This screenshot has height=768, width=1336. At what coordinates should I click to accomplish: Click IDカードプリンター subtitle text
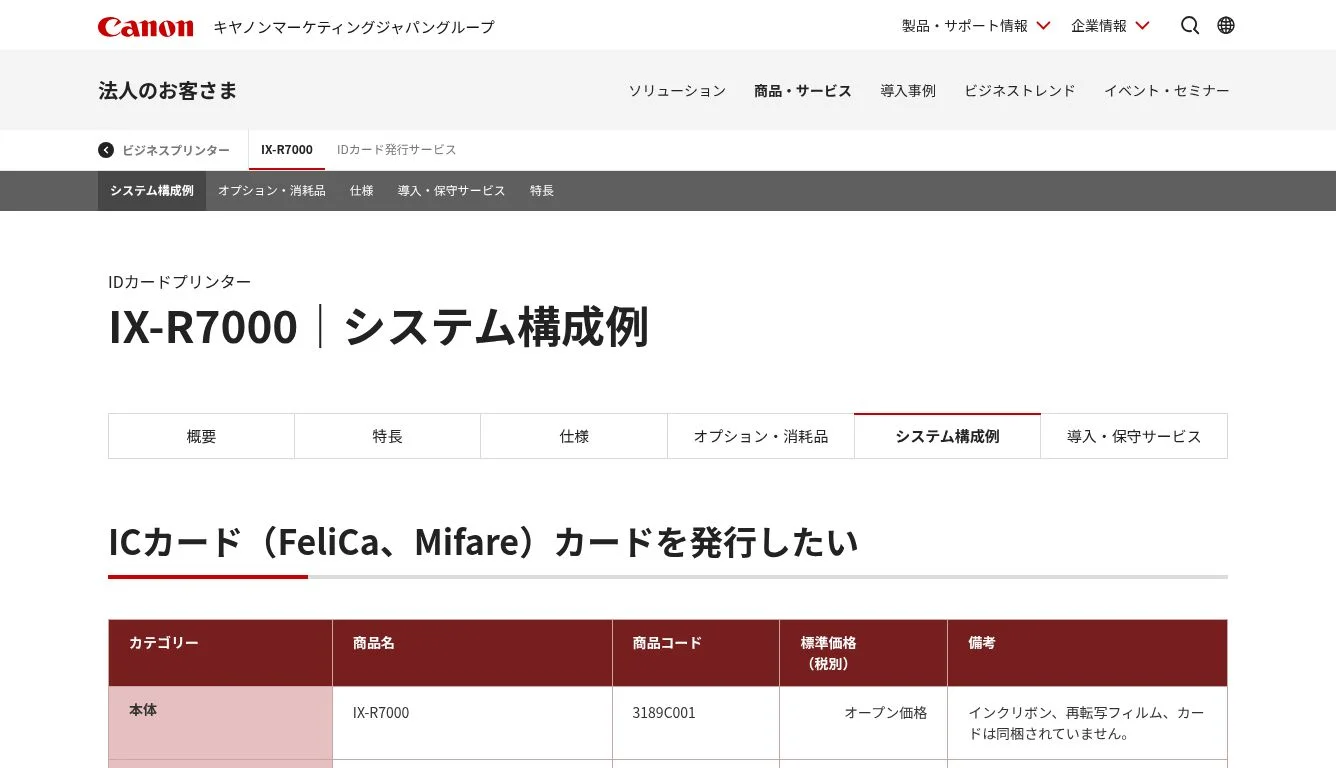click(180, 282)
